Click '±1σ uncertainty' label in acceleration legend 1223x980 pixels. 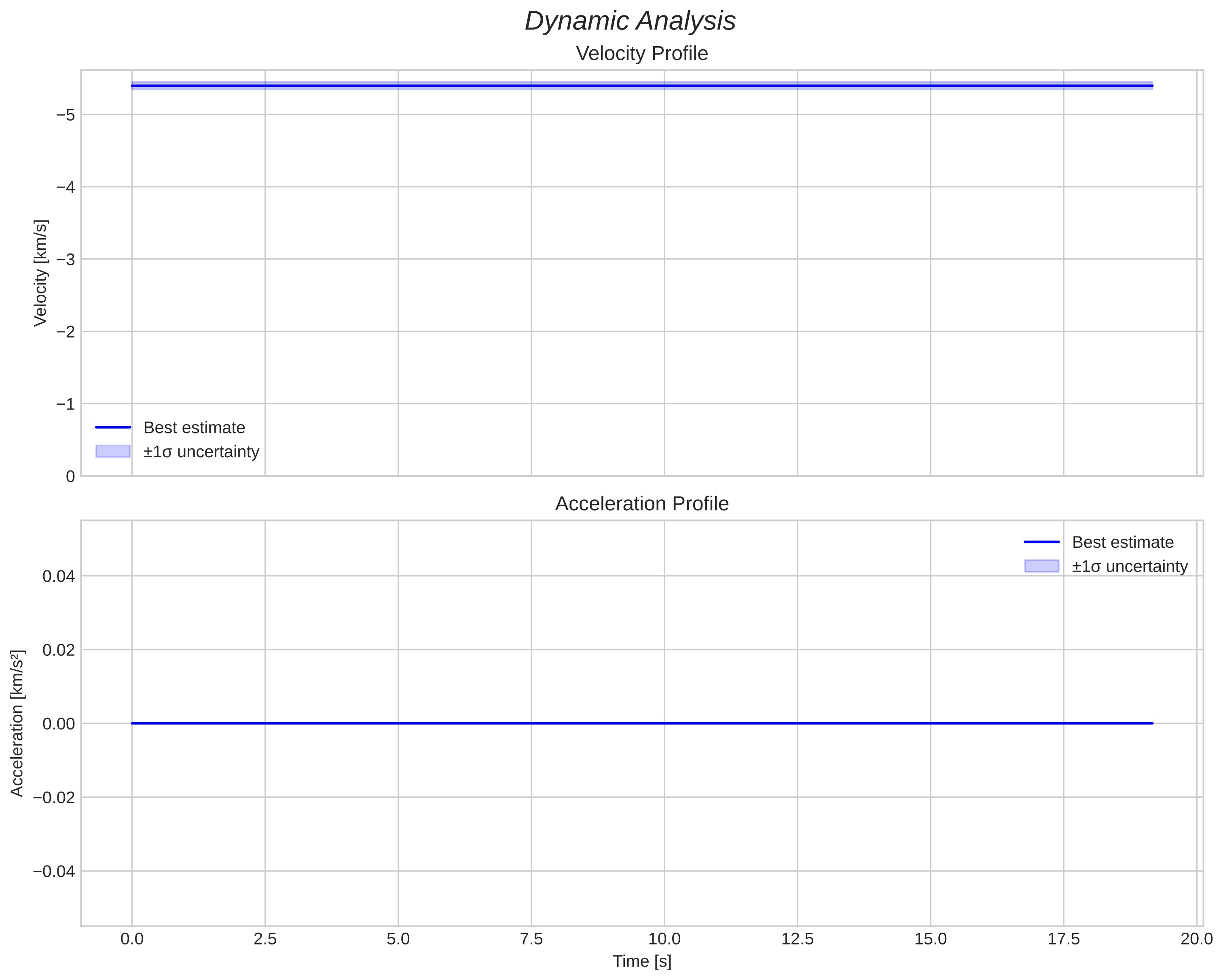point(1130,566)
